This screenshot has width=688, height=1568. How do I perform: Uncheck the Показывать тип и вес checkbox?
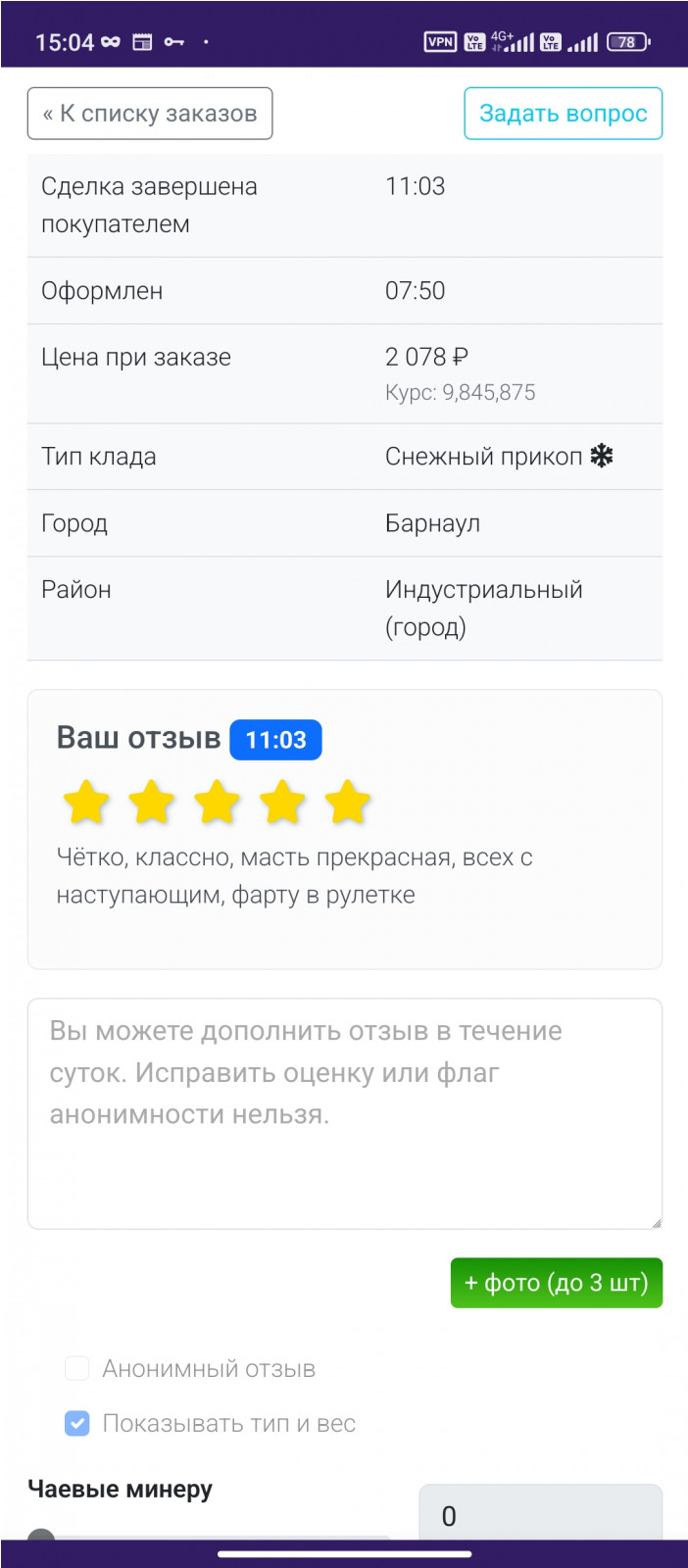pyautogui.click(x=77, y=1423)
